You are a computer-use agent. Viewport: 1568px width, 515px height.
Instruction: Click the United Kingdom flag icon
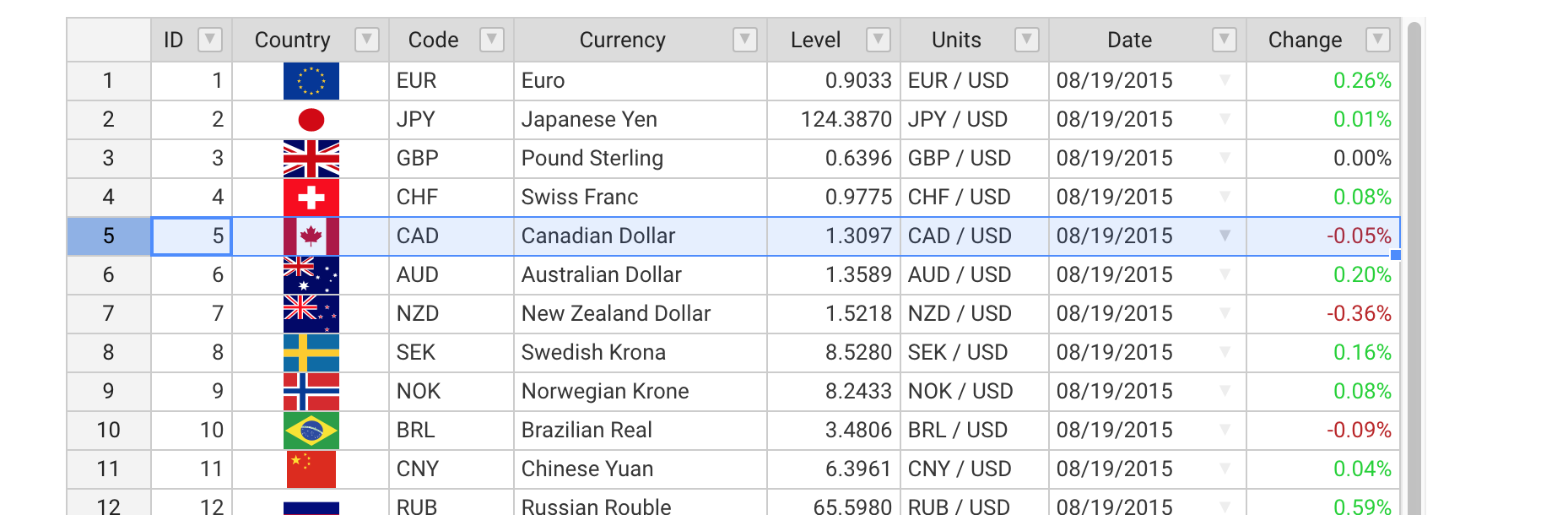click(311, 159)
